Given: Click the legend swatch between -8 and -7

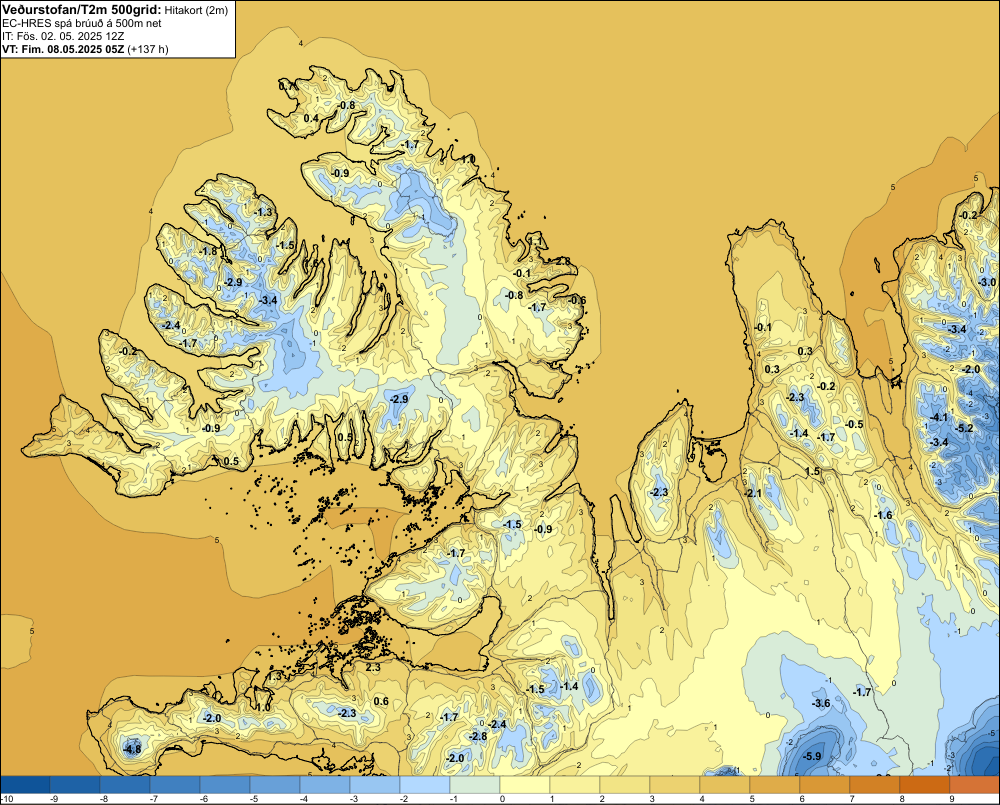Looking at the screenshot, I should coord(125,784).
